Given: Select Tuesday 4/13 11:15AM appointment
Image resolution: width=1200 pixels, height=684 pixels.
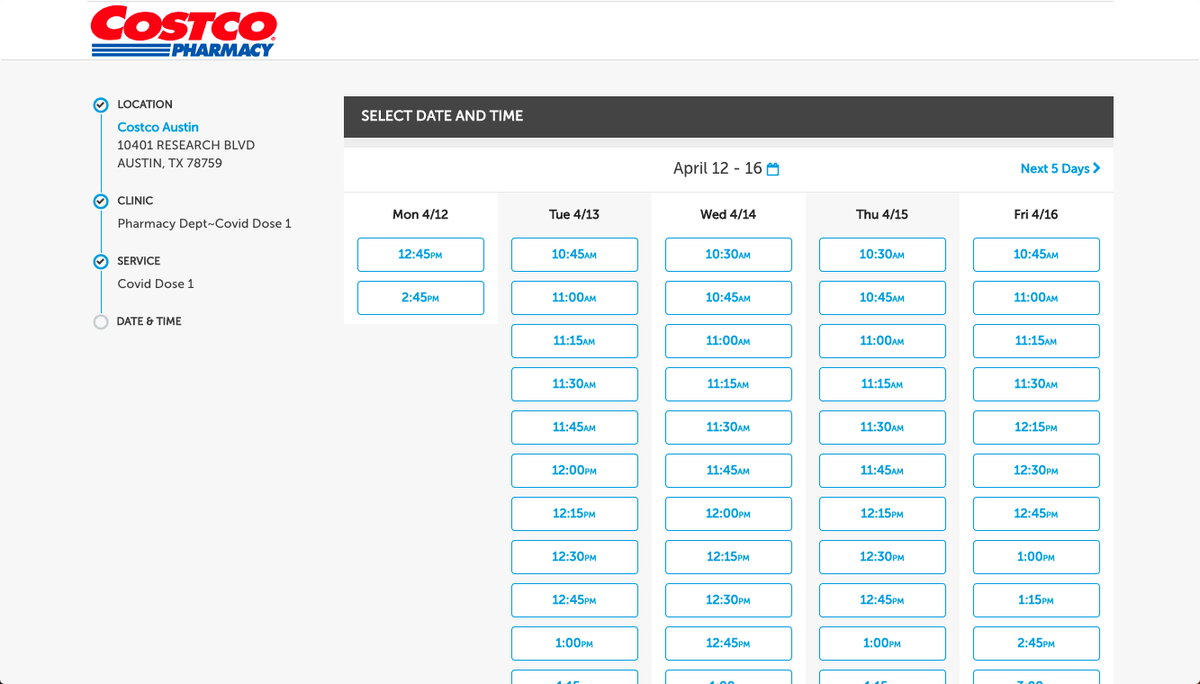Looking at the screenshot, I should [574, 341].
